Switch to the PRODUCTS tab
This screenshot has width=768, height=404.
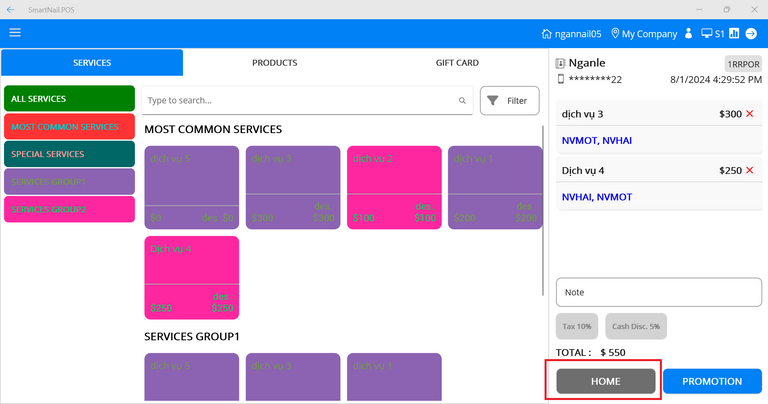coord(274,63)
